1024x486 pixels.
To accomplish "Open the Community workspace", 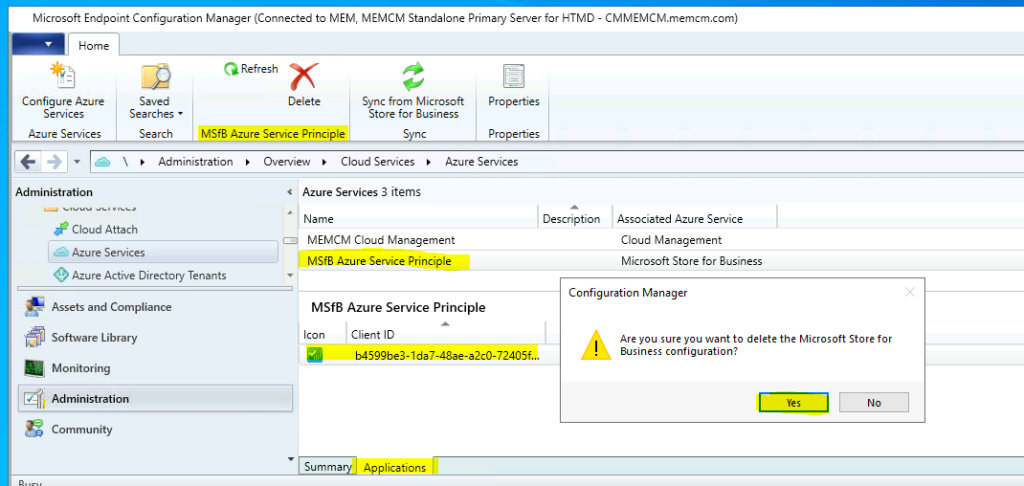I will [x=155, y=429].
